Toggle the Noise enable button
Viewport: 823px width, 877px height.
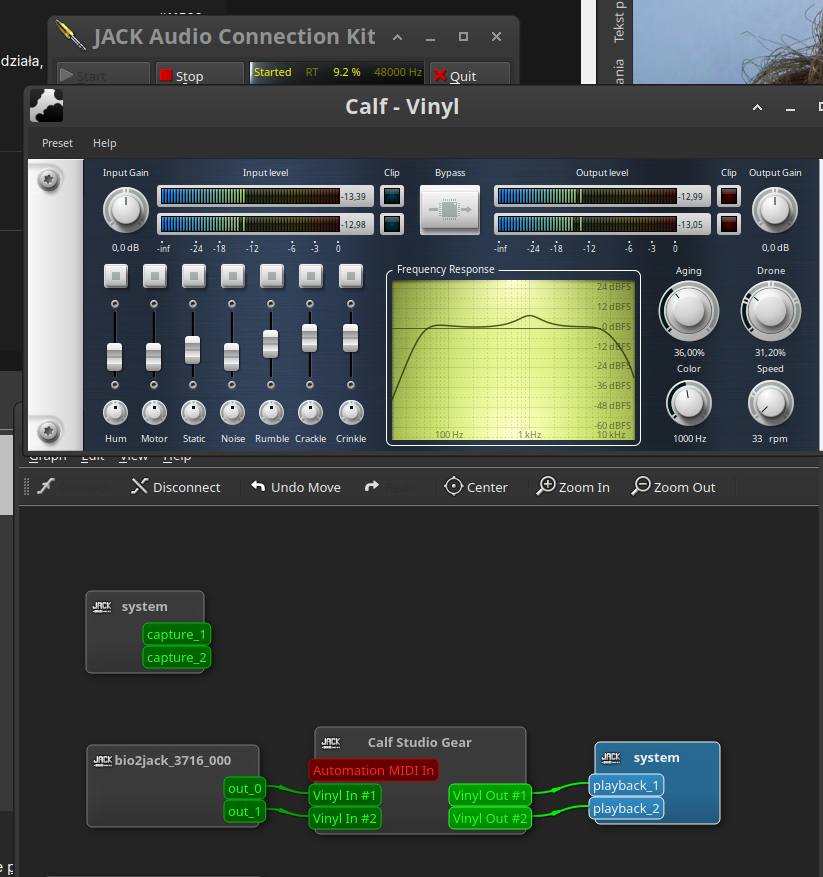pos(233,276)
